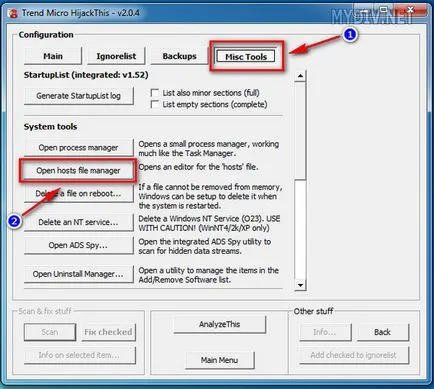Click the Back button

pos(382,332)
